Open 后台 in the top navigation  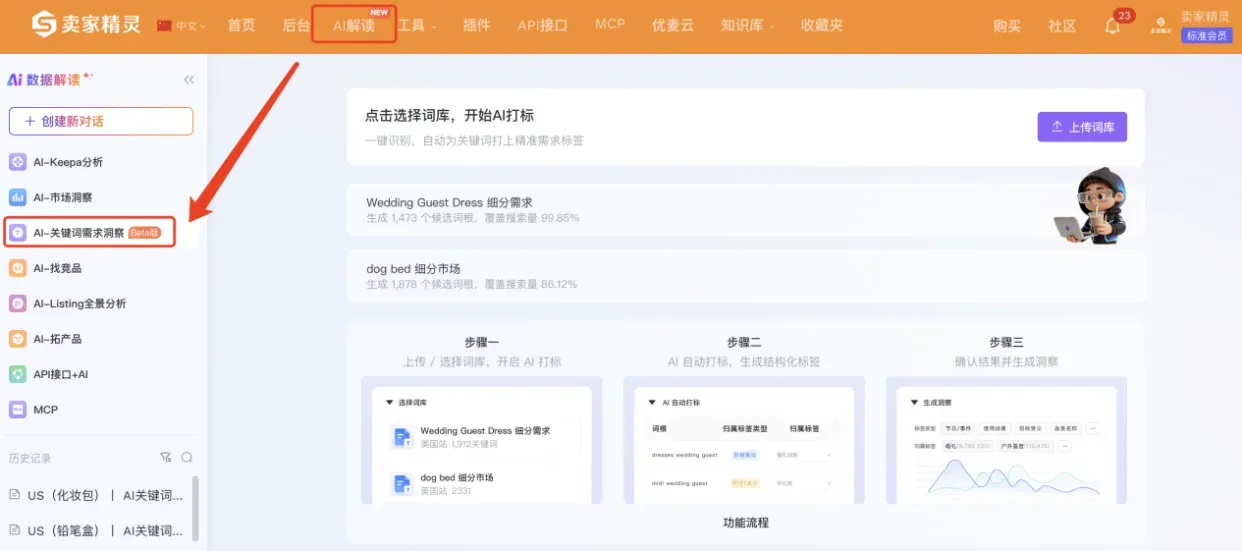coord(296,26)
